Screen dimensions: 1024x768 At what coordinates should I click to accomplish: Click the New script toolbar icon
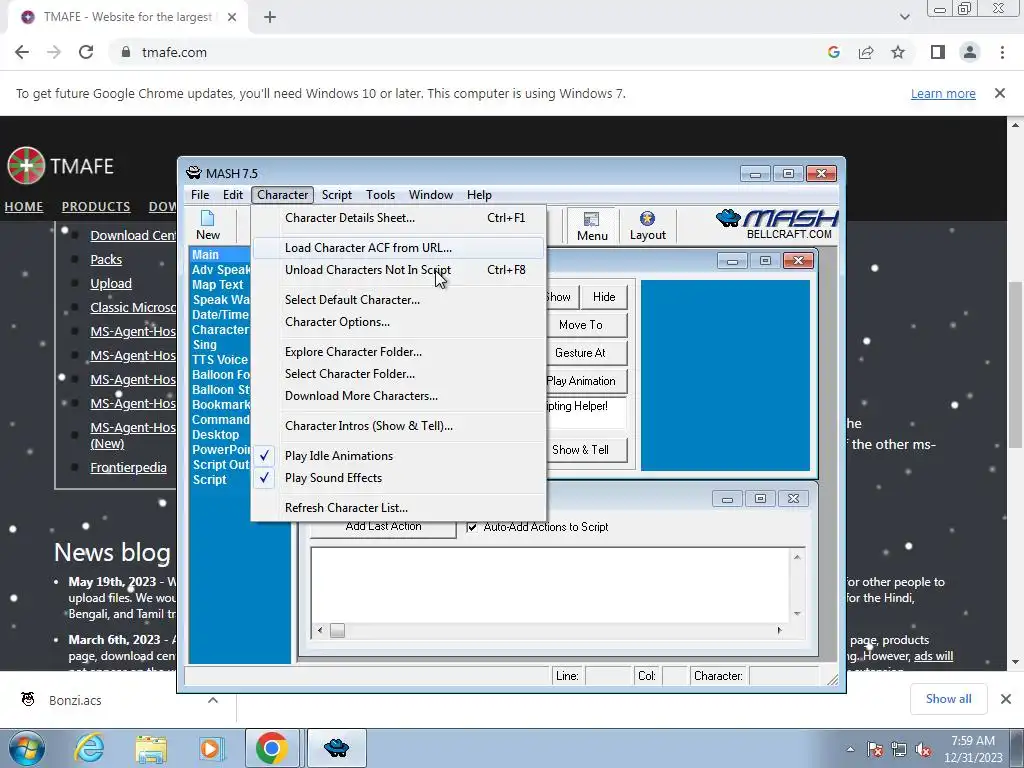point(208,225)
